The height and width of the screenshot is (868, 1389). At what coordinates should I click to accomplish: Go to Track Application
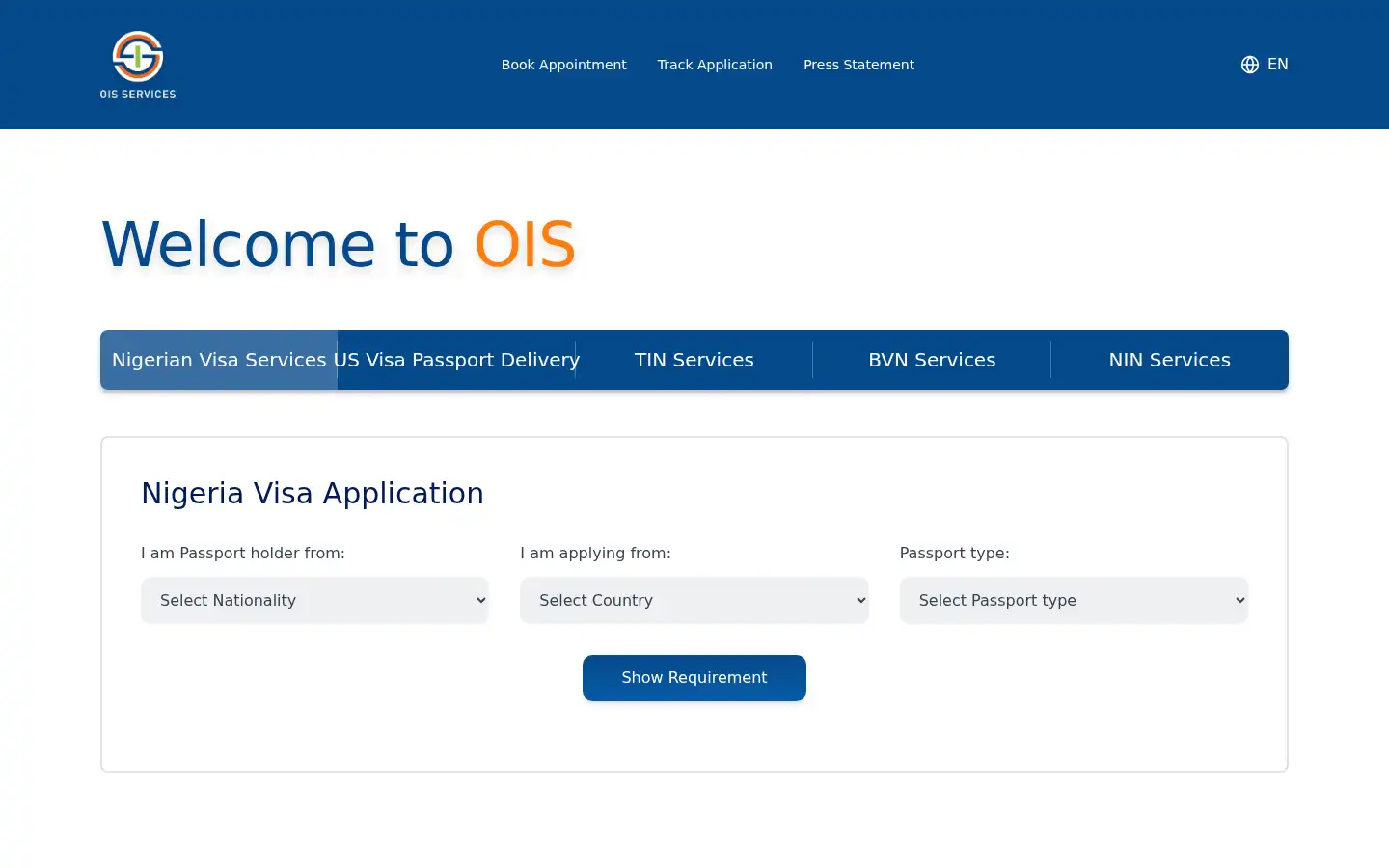[x=715, y=65]
